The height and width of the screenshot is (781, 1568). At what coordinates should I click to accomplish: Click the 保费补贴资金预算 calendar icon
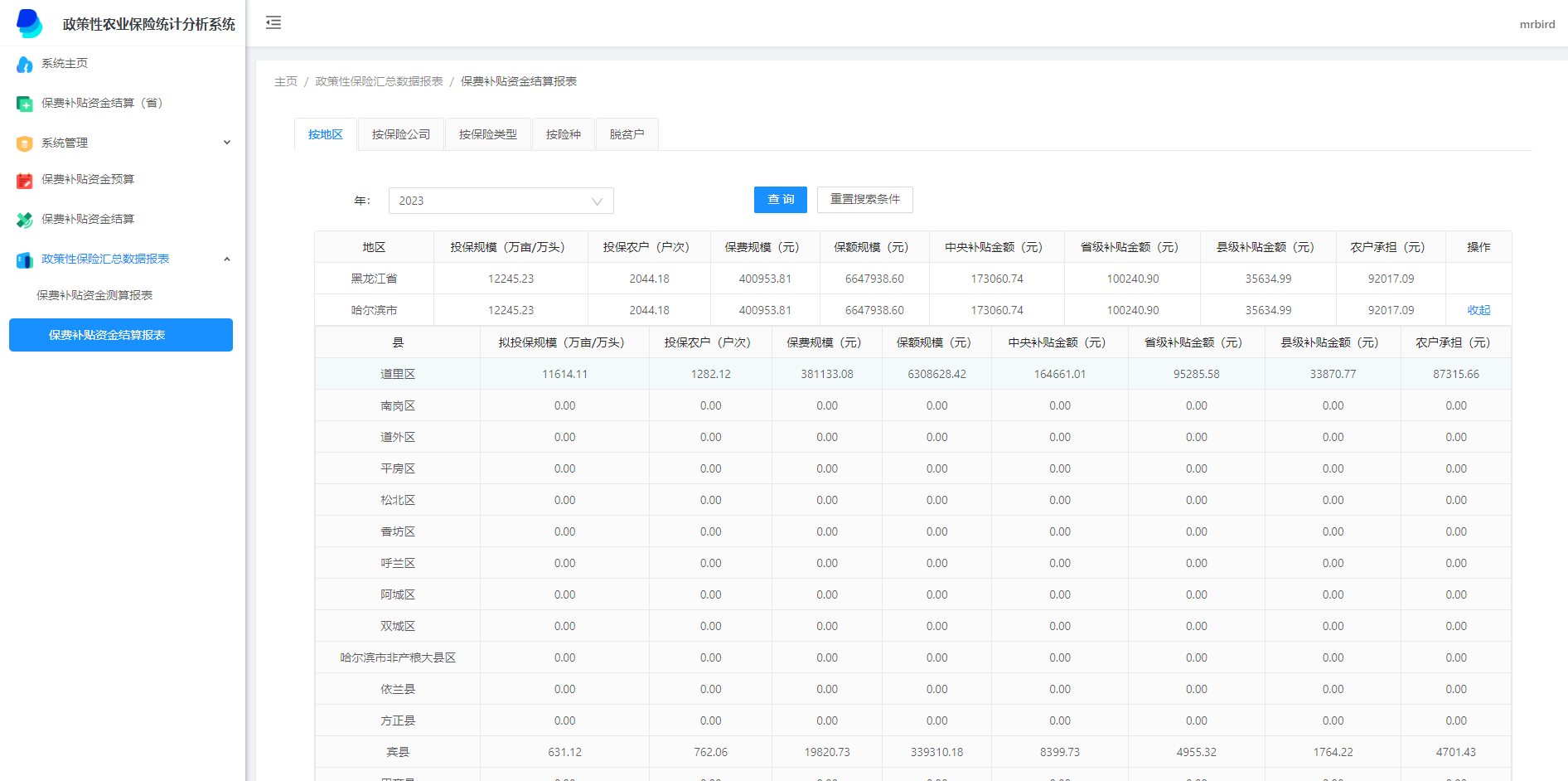pos(25,180)
